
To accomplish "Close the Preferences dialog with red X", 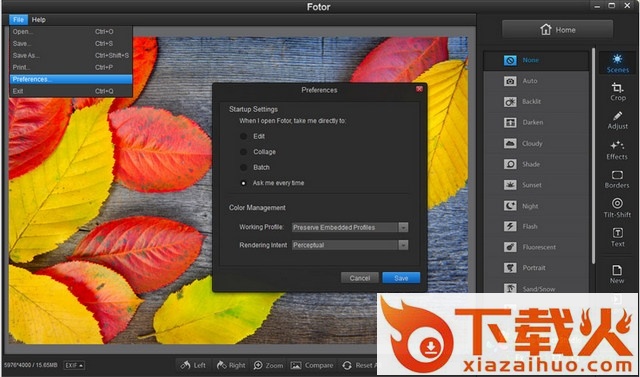I will pos(419,89).
